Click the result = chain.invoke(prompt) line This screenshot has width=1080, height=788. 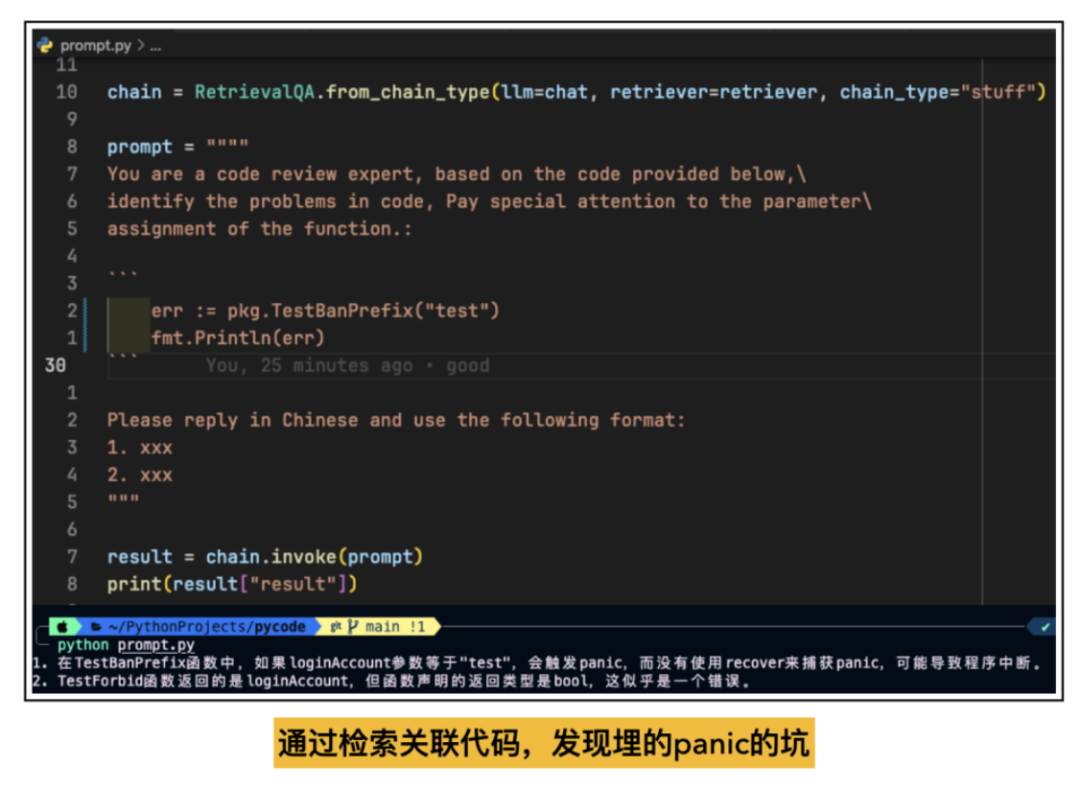(x=264, y=557)
